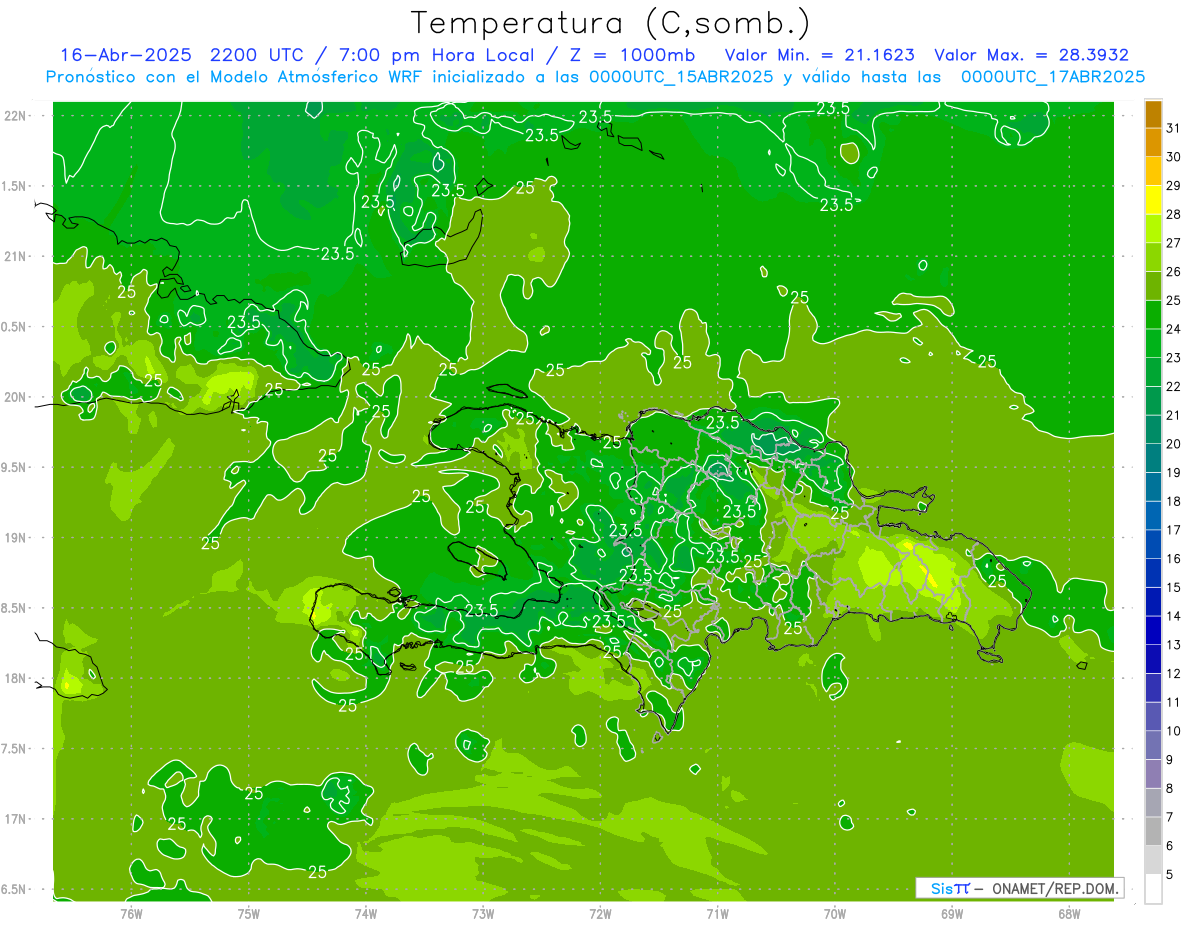Click the "71W" longitude axis label

tap(717, 913)
